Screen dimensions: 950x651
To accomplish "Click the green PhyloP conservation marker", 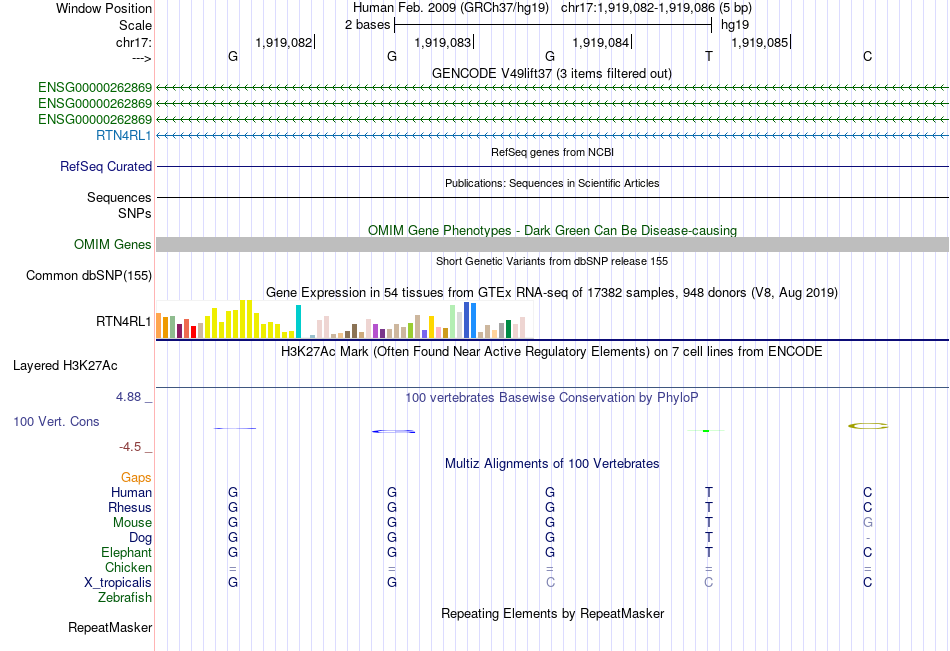I will coord(706,430).
